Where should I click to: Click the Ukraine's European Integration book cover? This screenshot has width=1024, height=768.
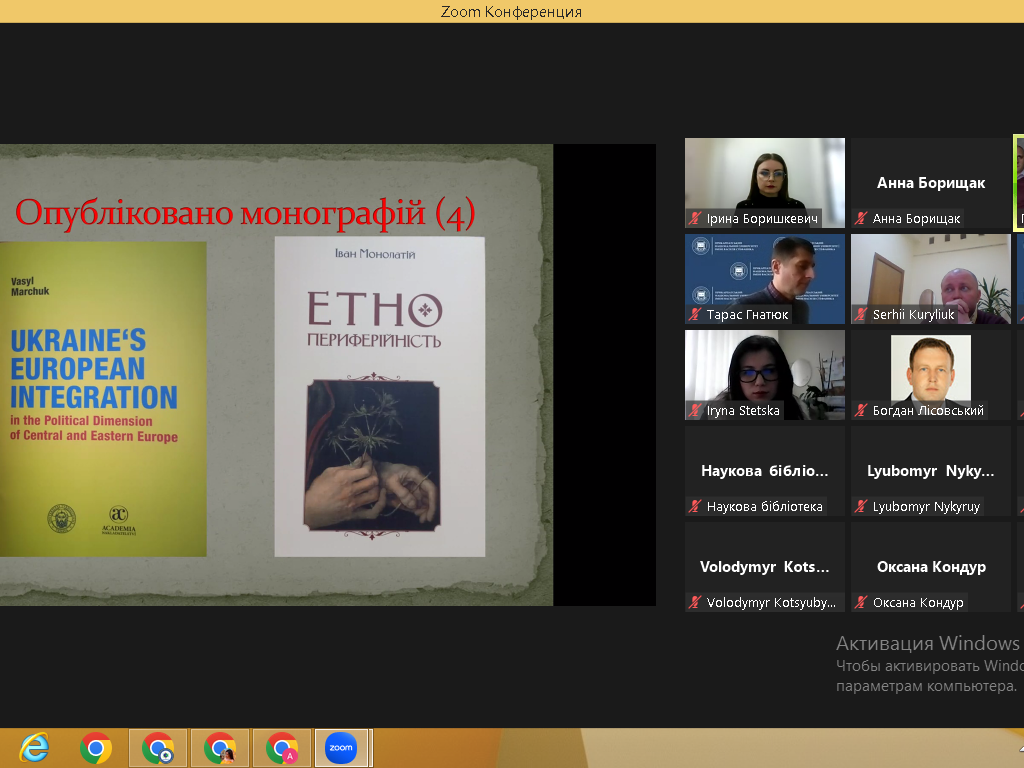(102, 398)
